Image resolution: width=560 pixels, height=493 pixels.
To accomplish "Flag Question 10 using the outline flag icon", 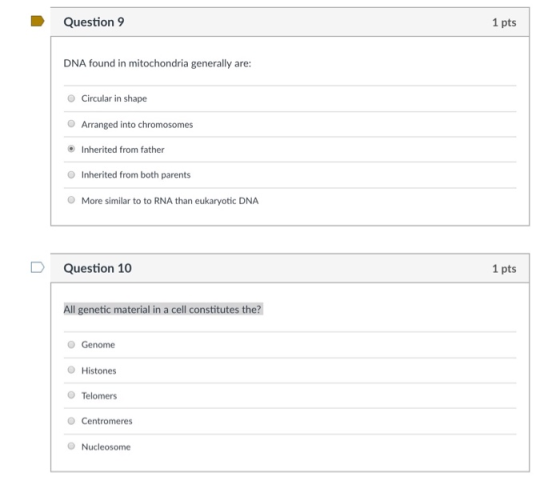I will pos(38,267).
